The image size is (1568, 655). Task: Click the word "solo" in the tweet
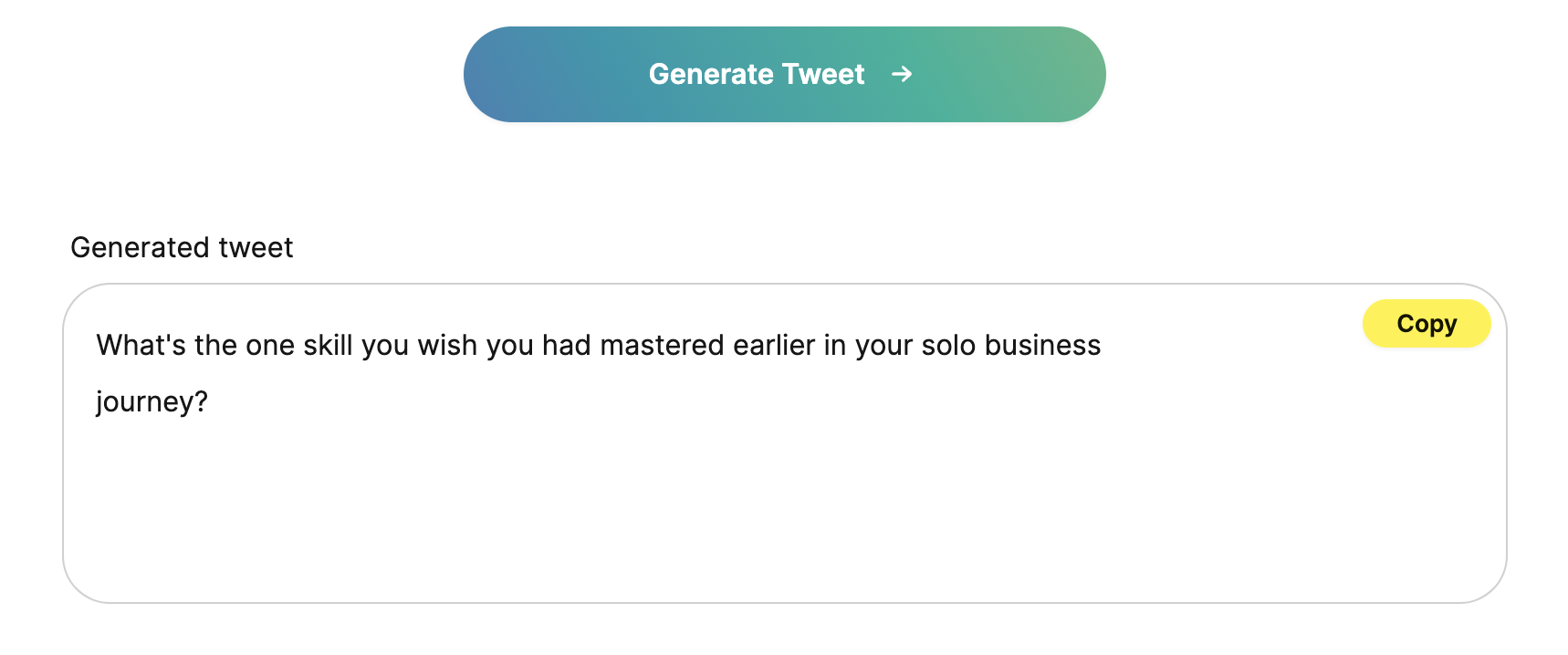tap(948, 346)
